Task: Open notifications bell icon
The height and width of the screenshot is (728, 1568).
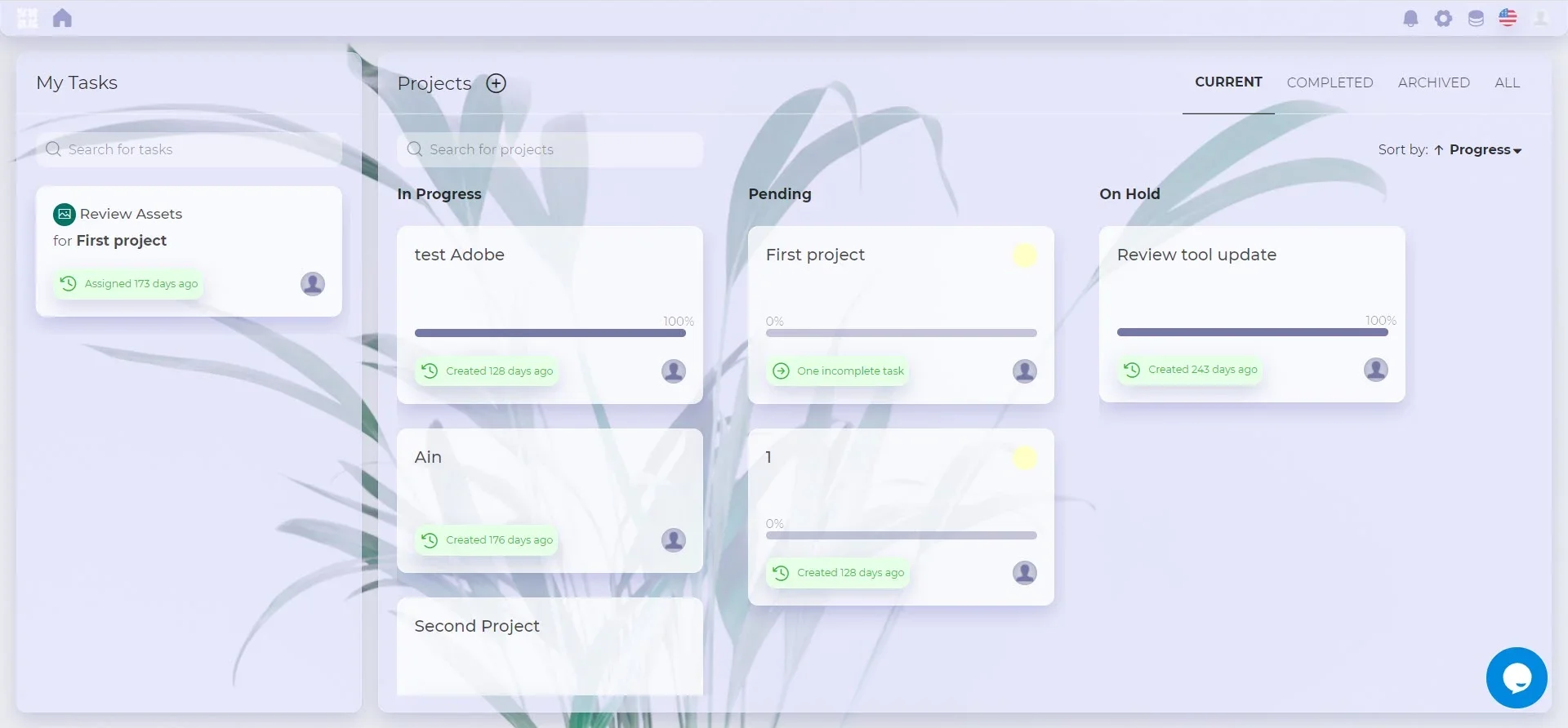Action: pyautogui.click(x=1410, y=18)
